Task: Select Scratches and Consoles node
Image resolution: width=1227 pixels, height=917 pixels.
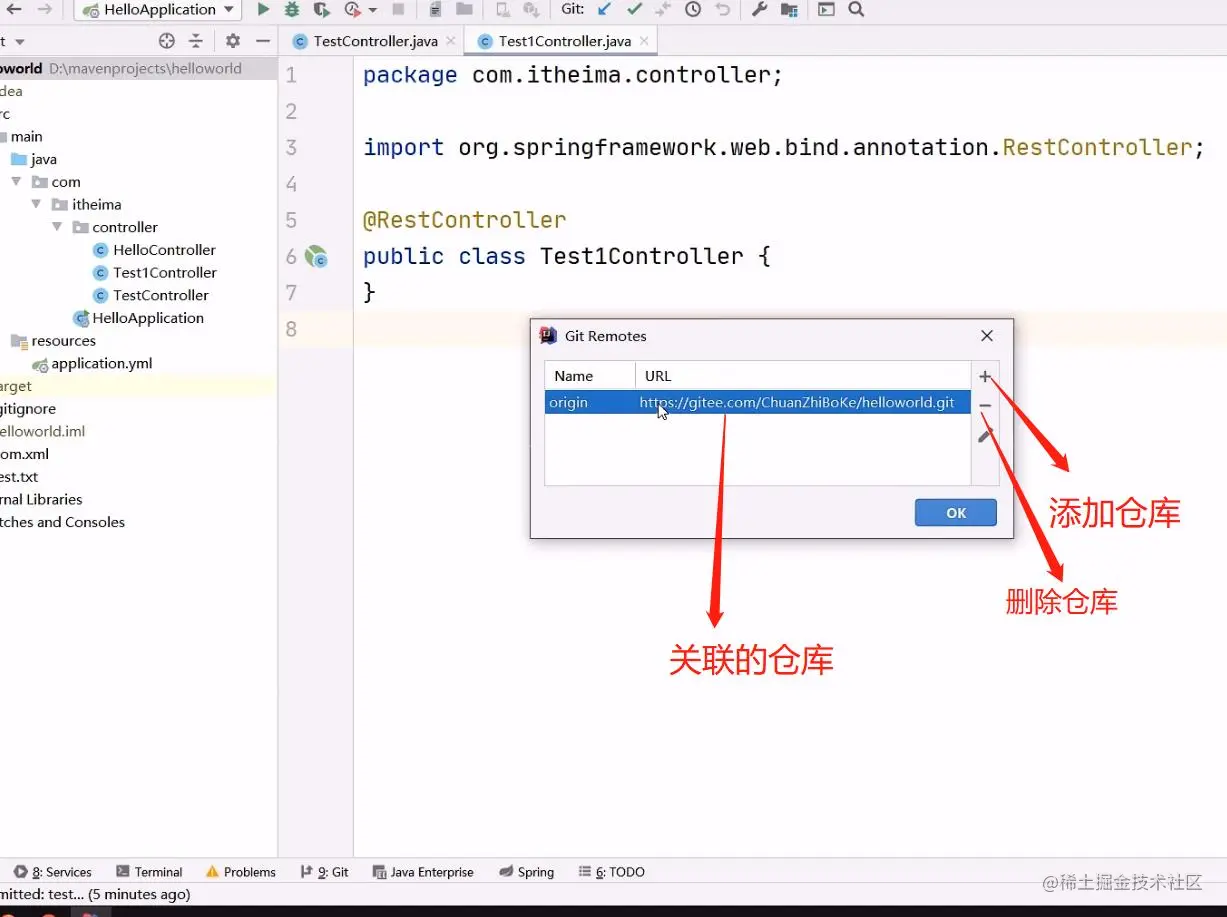Action: (x=62, y=522)
